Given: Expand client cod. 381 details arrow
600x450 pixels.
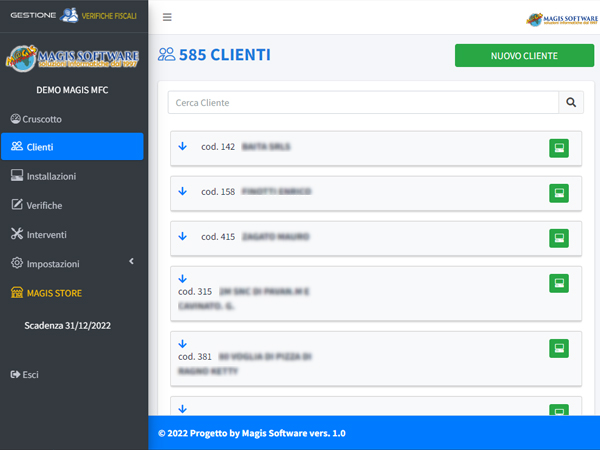Looking at the screenshot, I should click(183, 344).
